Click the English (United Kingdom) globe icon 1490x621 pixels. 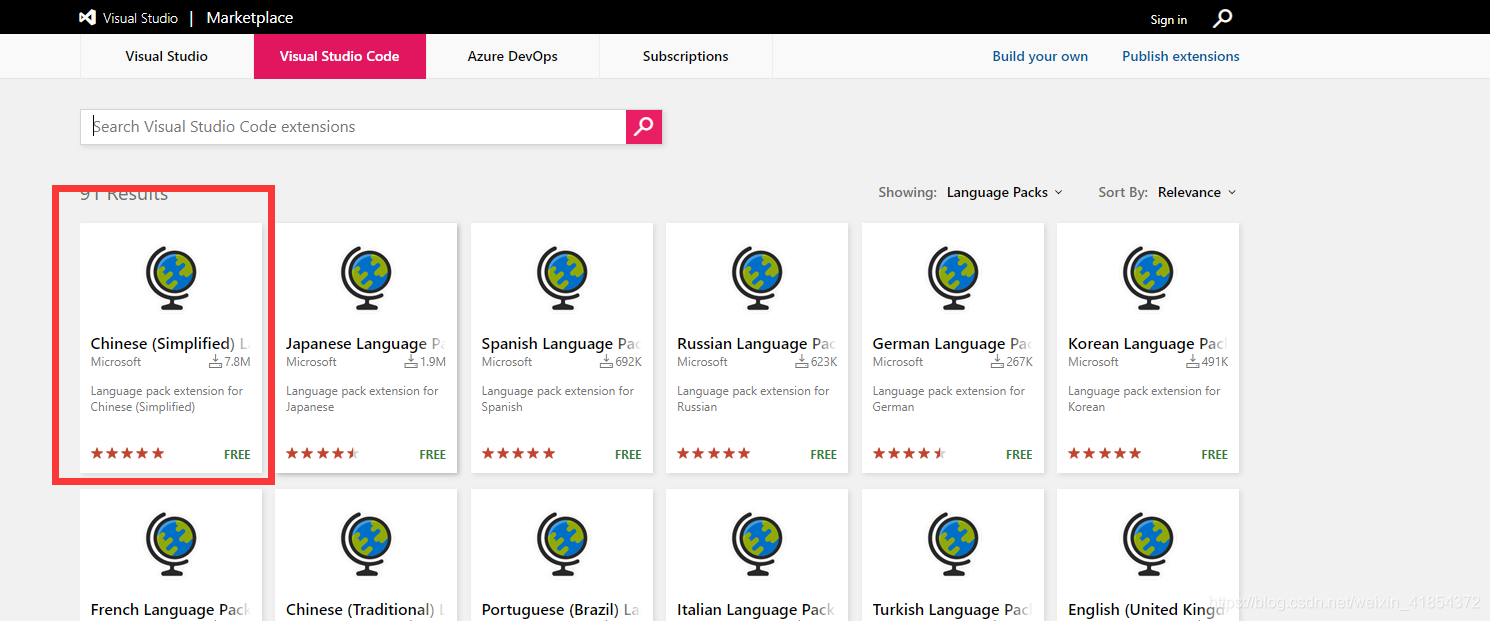[x=1148, y=543]
